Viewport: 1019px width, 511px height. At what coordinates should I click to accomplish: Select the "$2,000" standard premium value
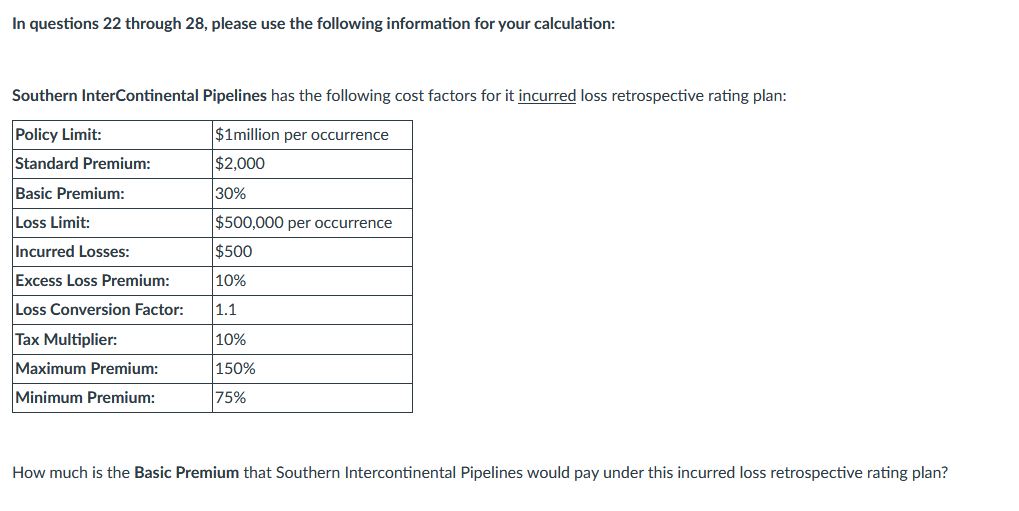[x=240, y=164]
